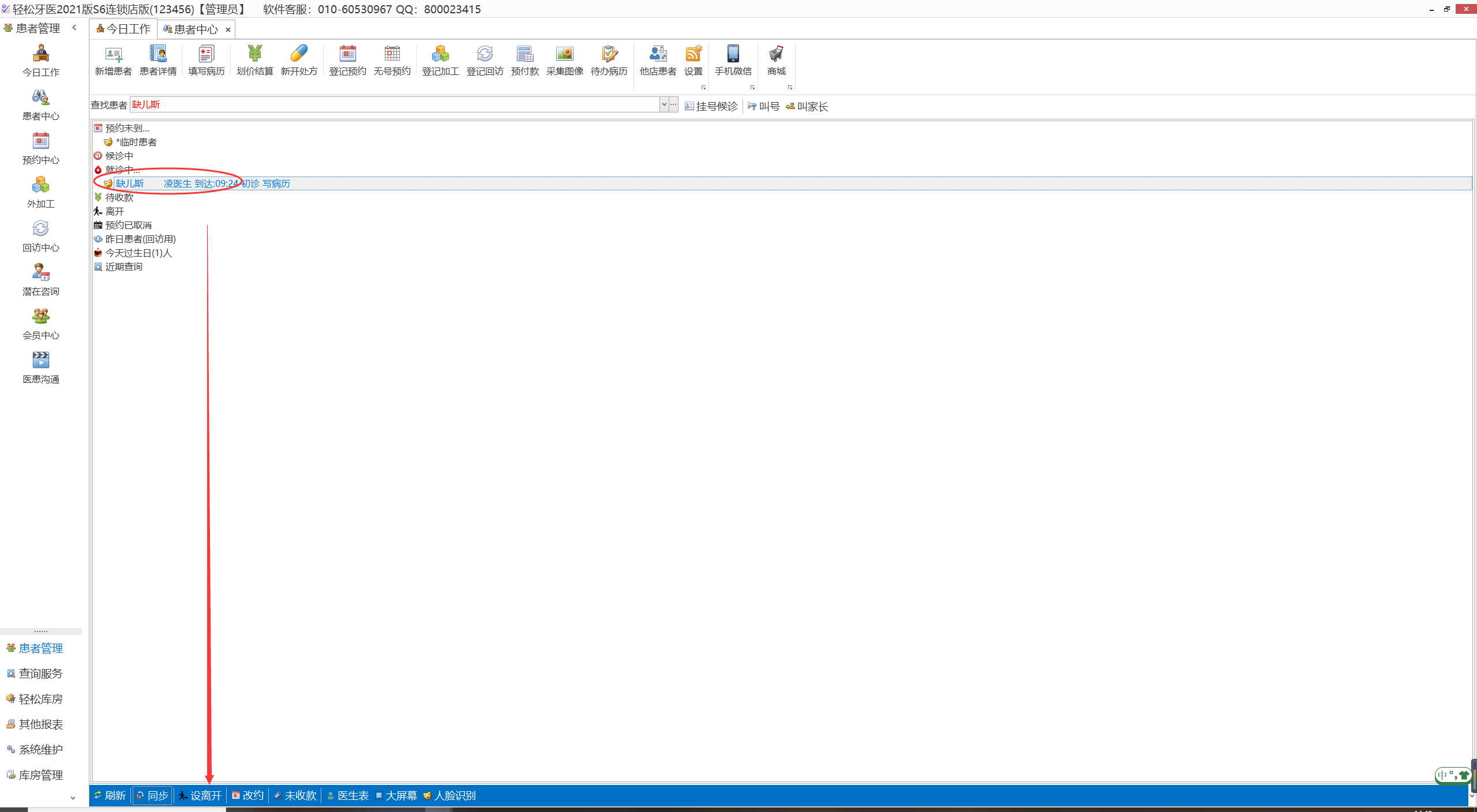Open 外加工 in sidebar
The image size is (1477, 812).
point(40,192)
